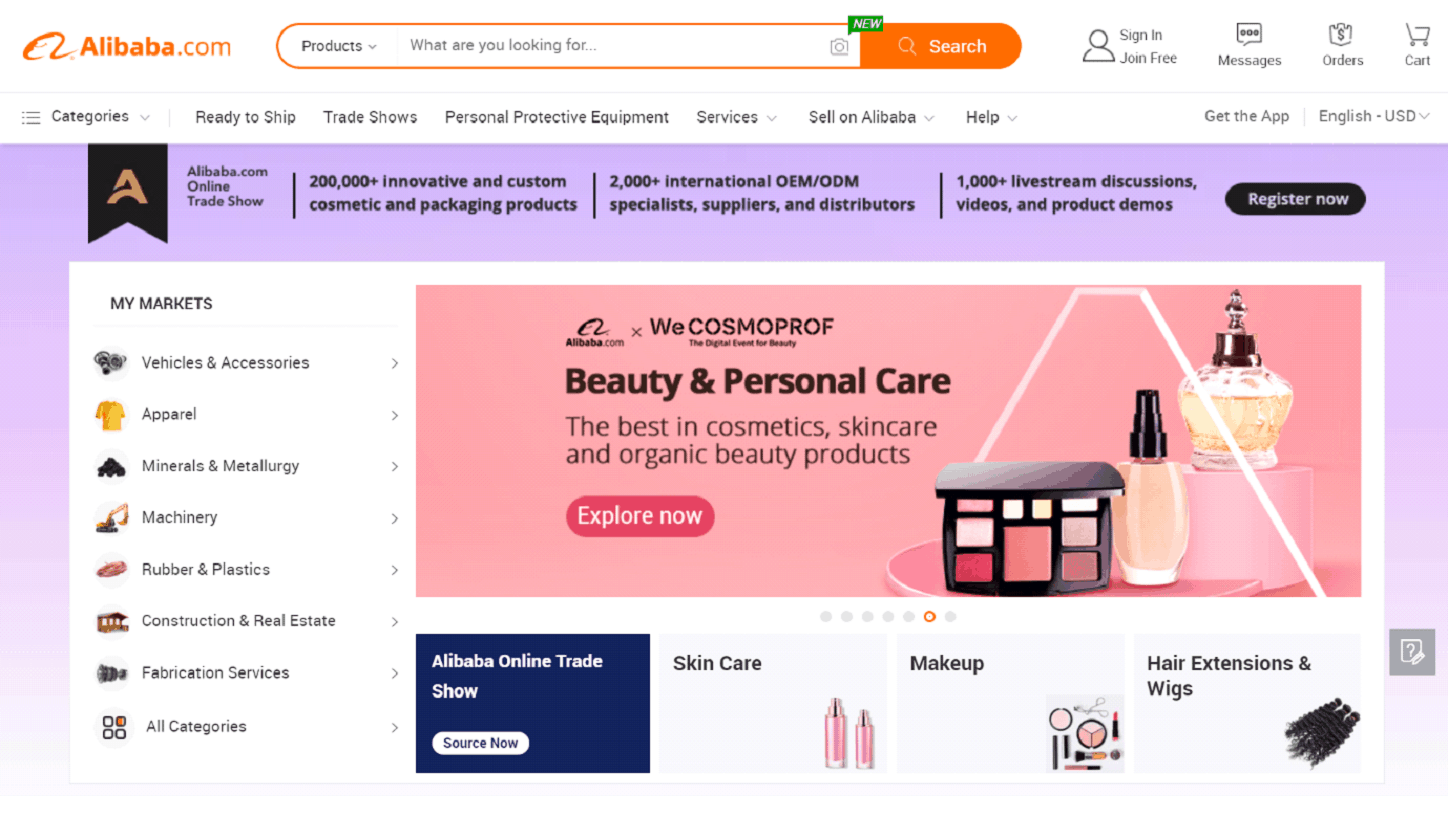Select the active orange carousel dot
The height and width of the screenshot is (816, 1448).
pyautogui.click(x=930, y=617)
